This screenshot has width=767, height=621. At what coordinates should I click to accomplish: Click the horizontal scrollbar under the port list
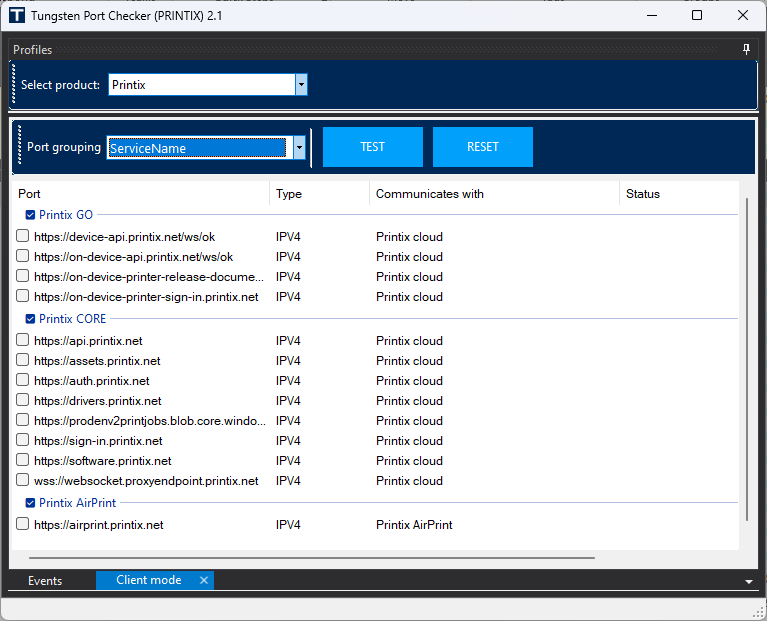pos(312,558)
